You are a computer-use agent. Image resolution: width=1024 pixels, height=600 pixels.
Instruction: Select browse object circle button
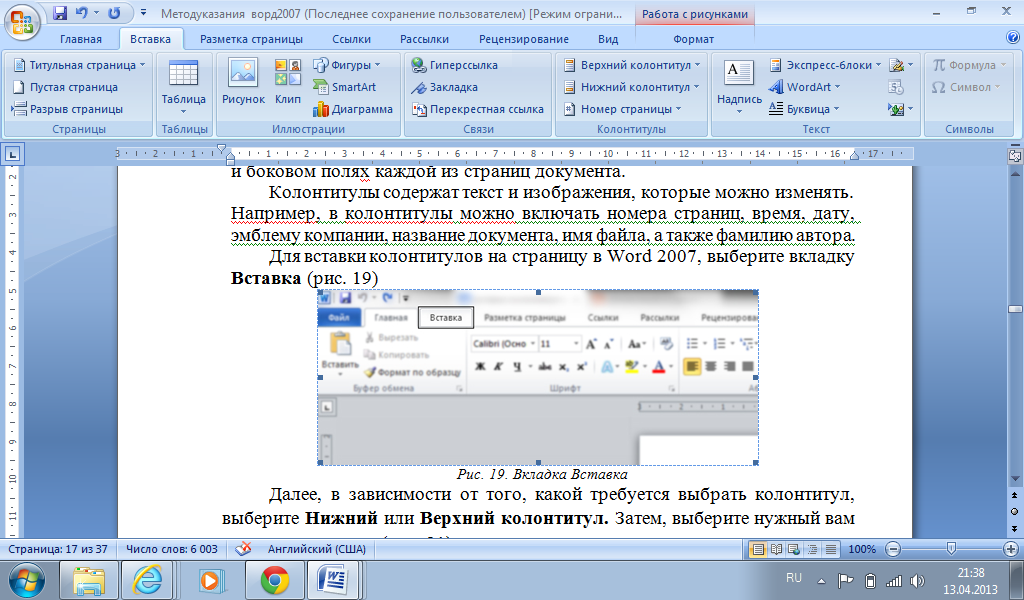coord(1015,512)
